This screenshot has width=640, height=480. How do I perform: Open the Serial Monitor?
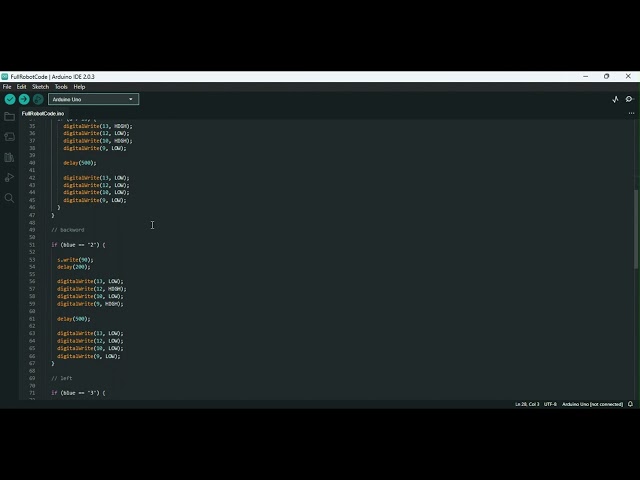[629, 99]
